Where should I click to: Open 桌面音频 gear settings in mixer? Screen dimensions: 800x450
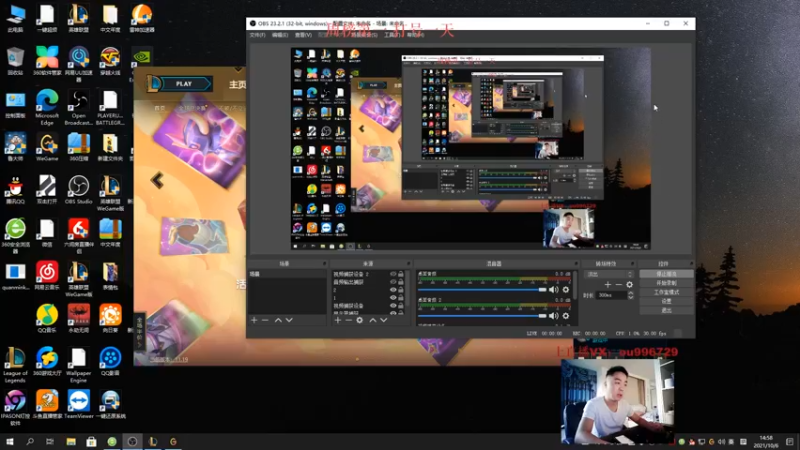[x=566, y=289]
